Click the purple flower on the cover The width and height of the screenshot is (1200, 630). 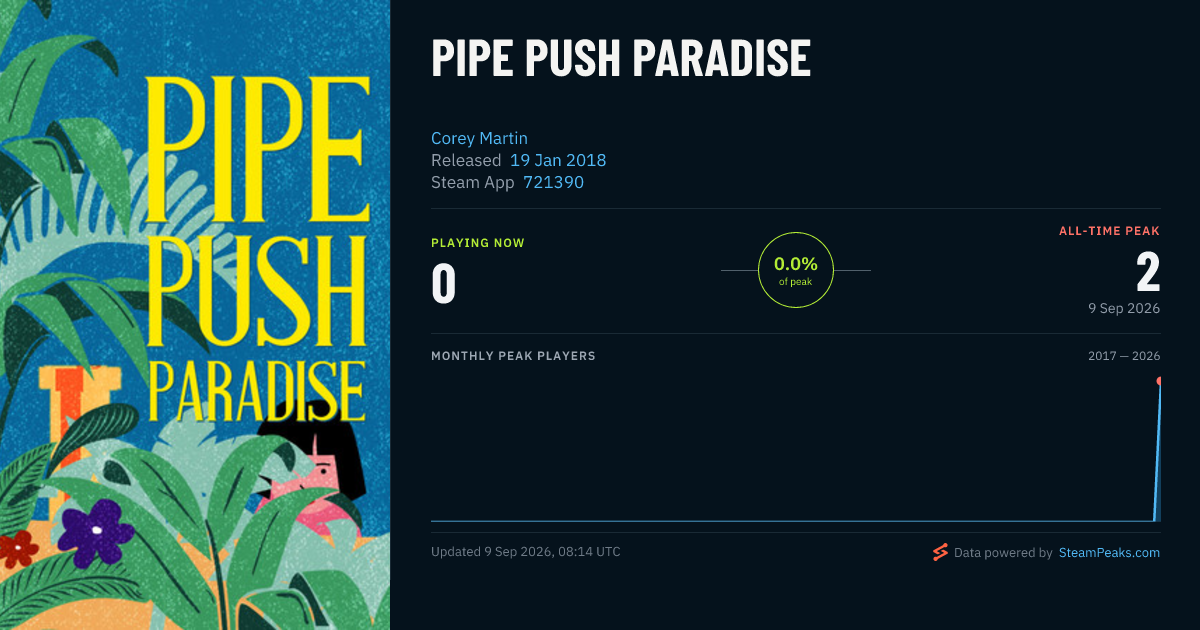(x=96, y=530)
